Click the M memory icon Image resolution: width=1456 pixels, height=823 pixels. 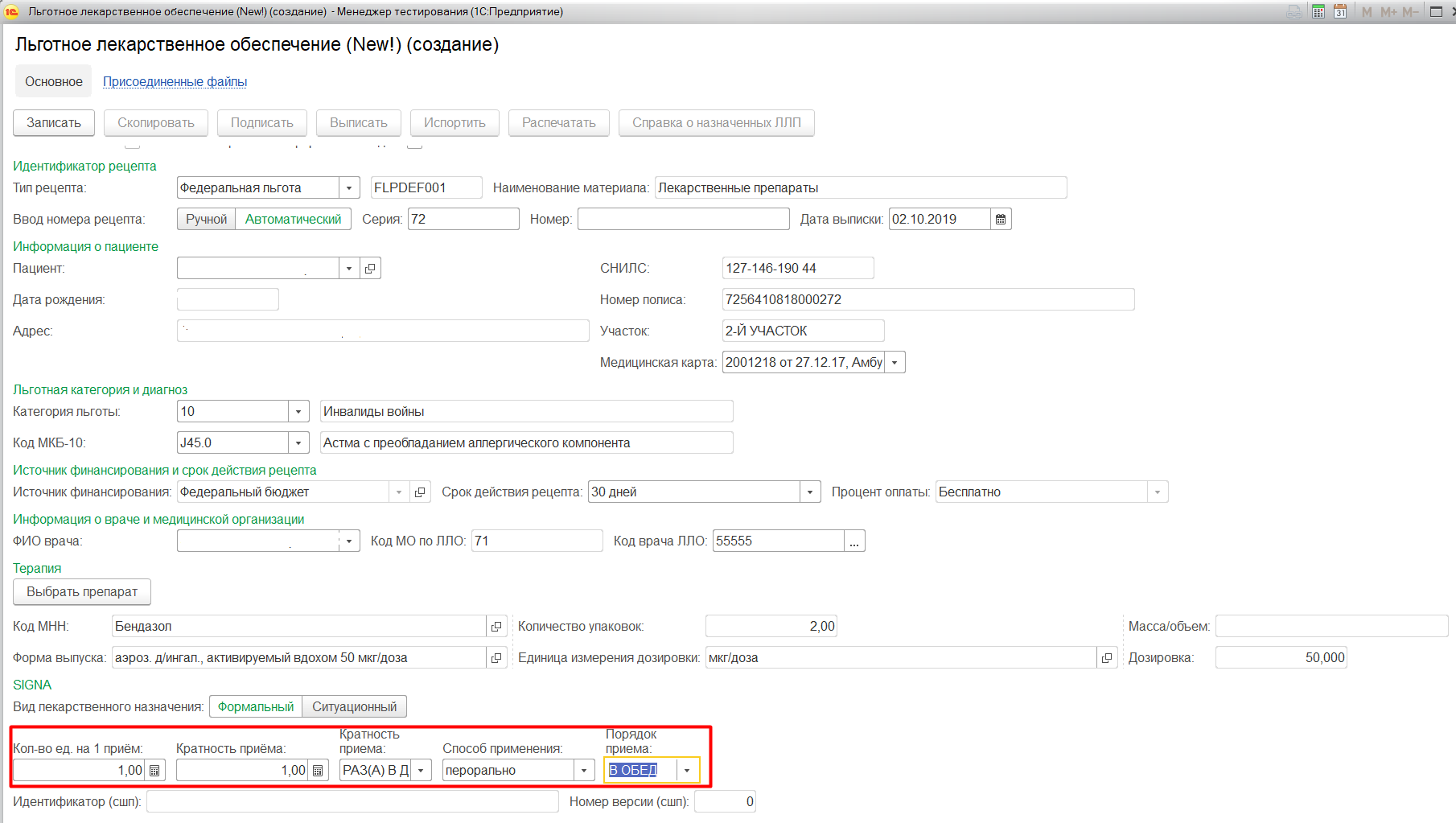[1367, 11]
